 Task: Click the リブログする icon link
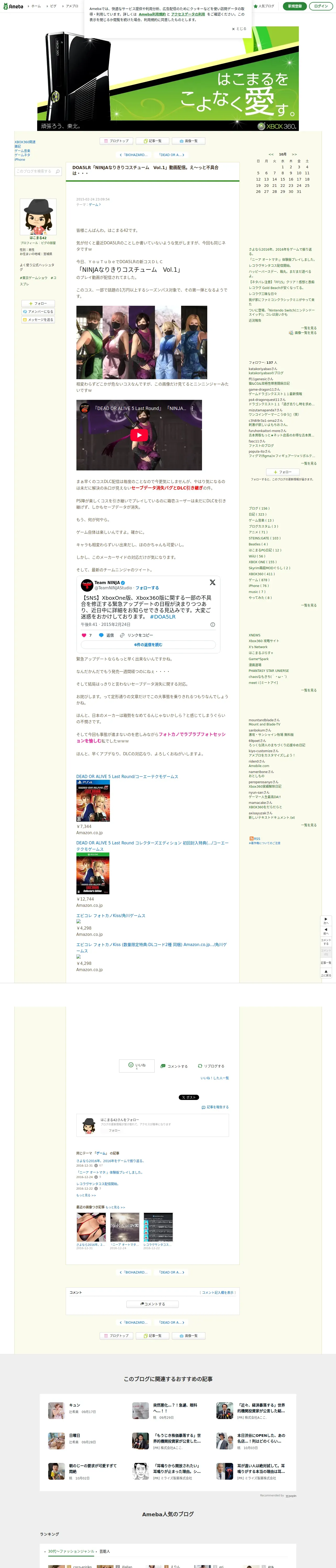tap(210, 1067)
